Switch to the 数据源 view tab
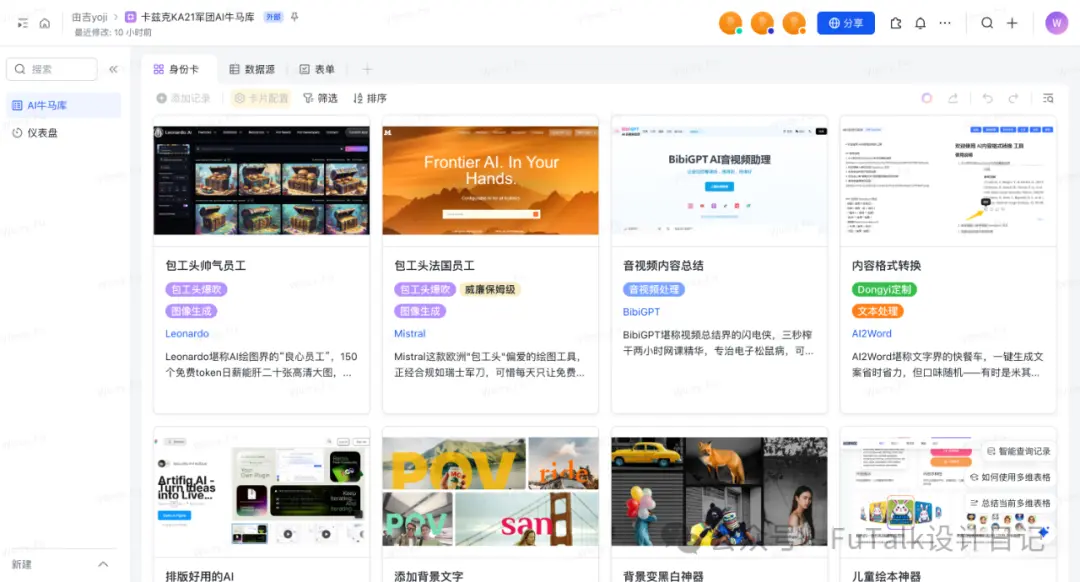 click(x=252, y=70)
